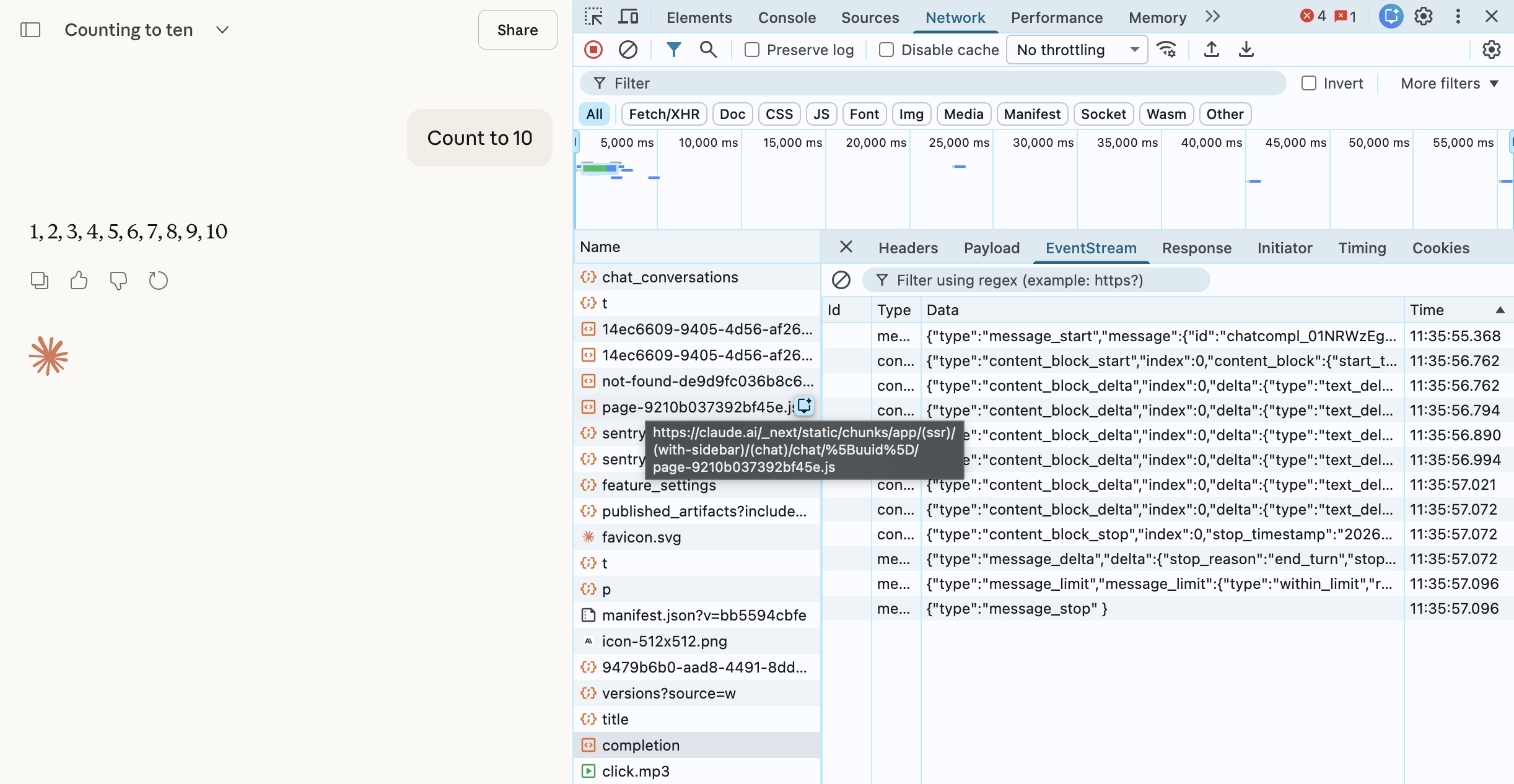Screen dimensions: 1514x784
Task: Clear the network log
Action: tap(628, 50)
